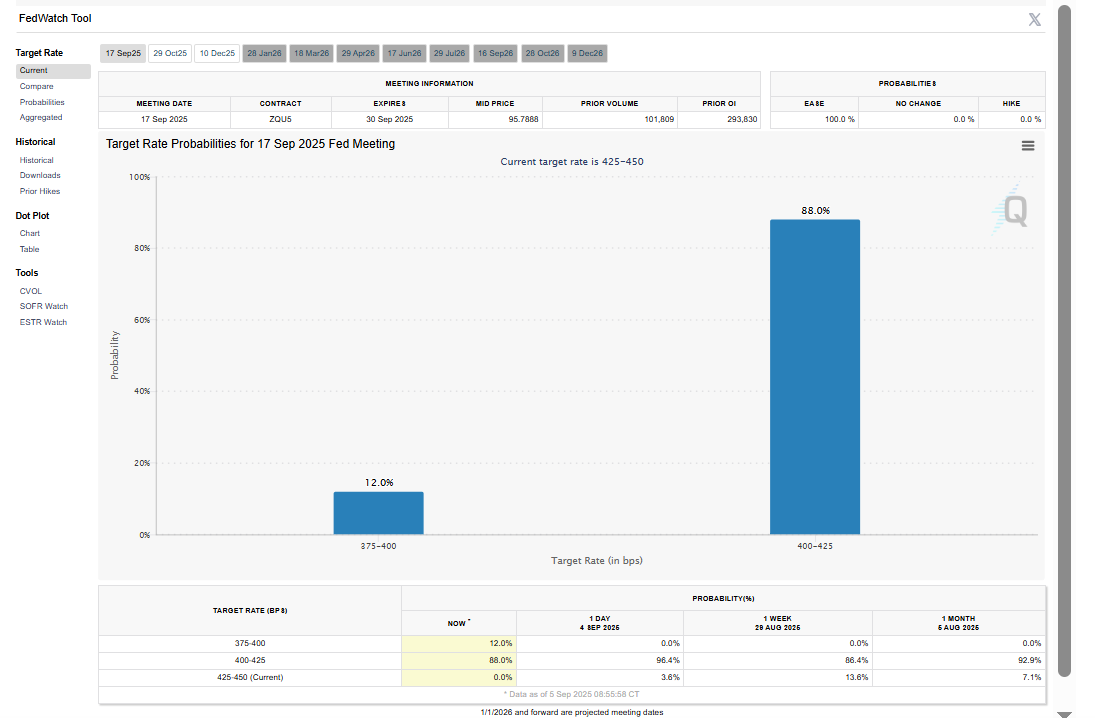Go to Aggregated target rate view
The image size is (1095, 718).
(41, 118)
